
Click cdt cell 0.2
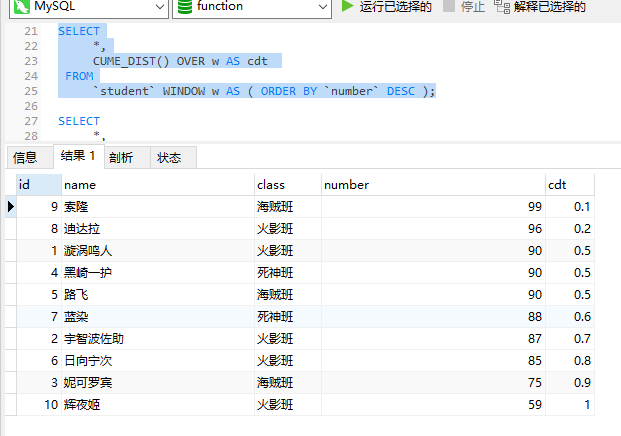tap(570, 228)
